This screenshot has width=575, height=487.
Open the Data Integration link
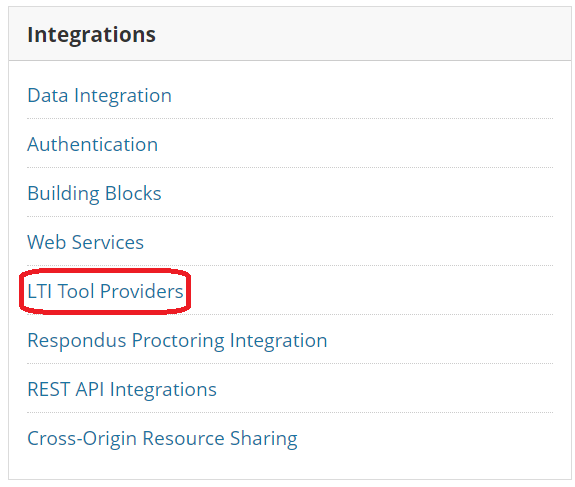tap(99, 96)
